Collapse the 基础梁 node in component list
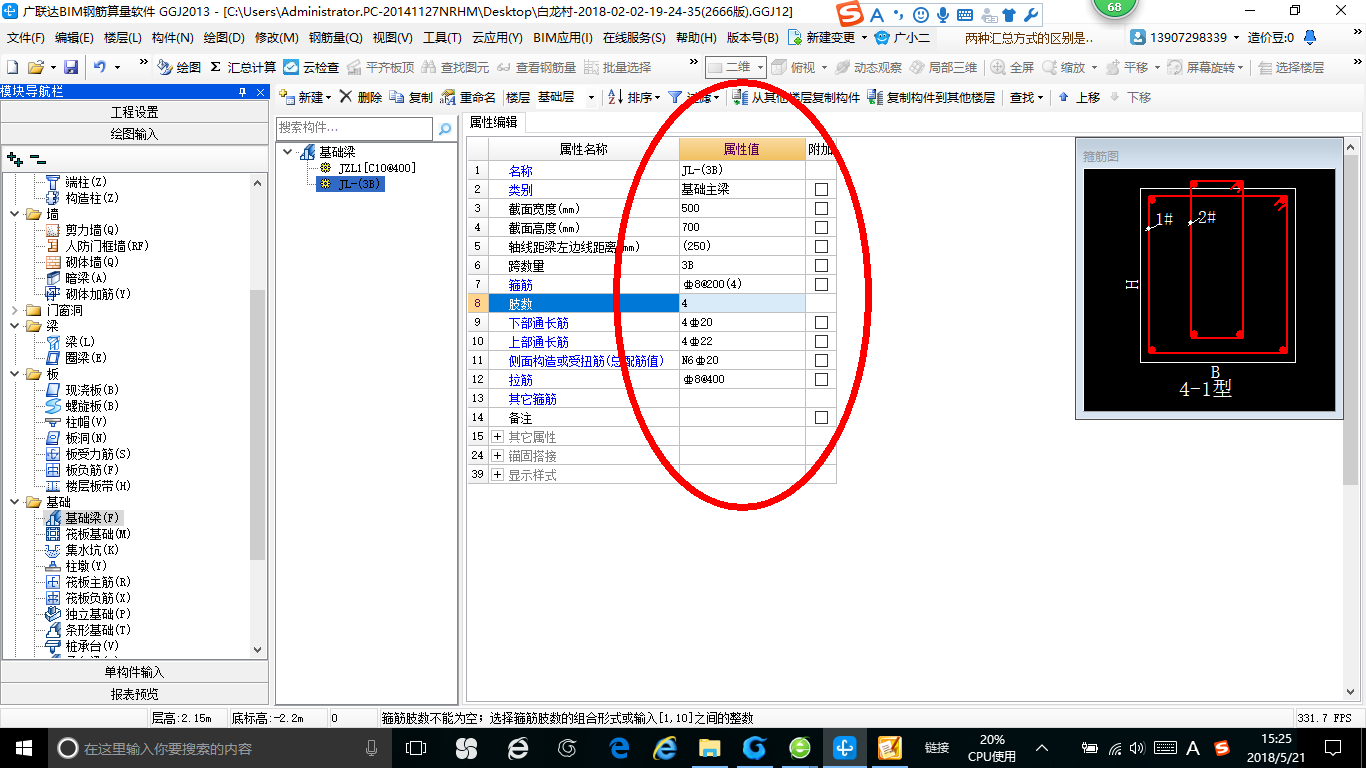 click(288, 152)
